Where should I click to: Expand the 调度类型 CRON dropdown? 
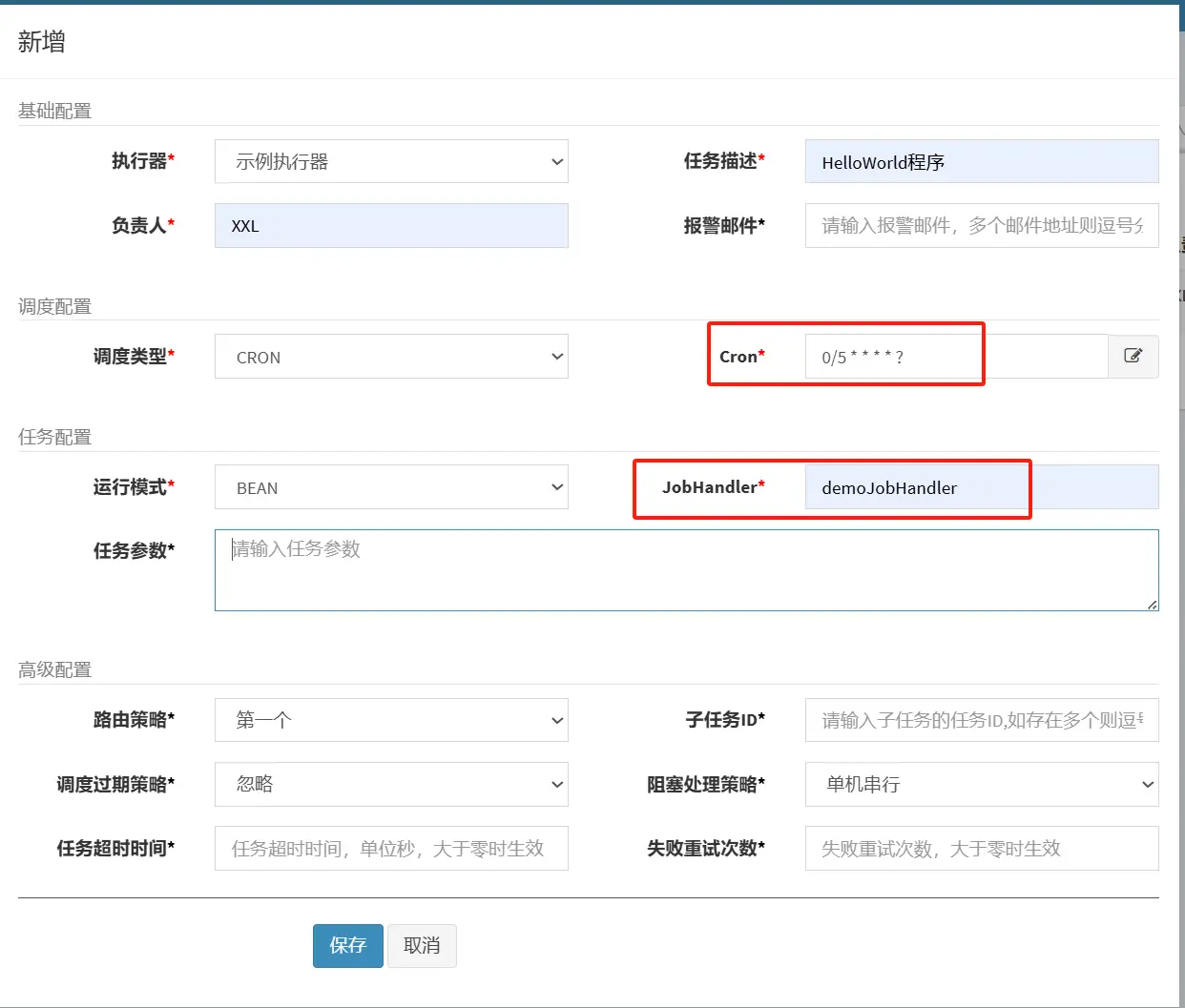coord(391,357)
